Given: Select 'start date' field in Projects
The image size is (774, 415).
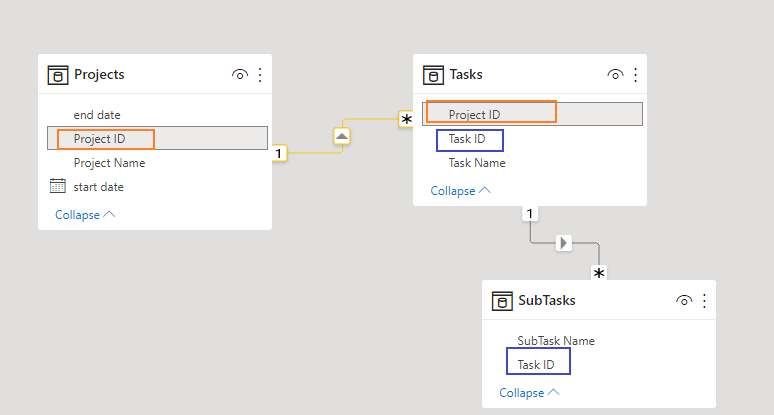Looking at the screenshot, I should [x=98, y=187].
